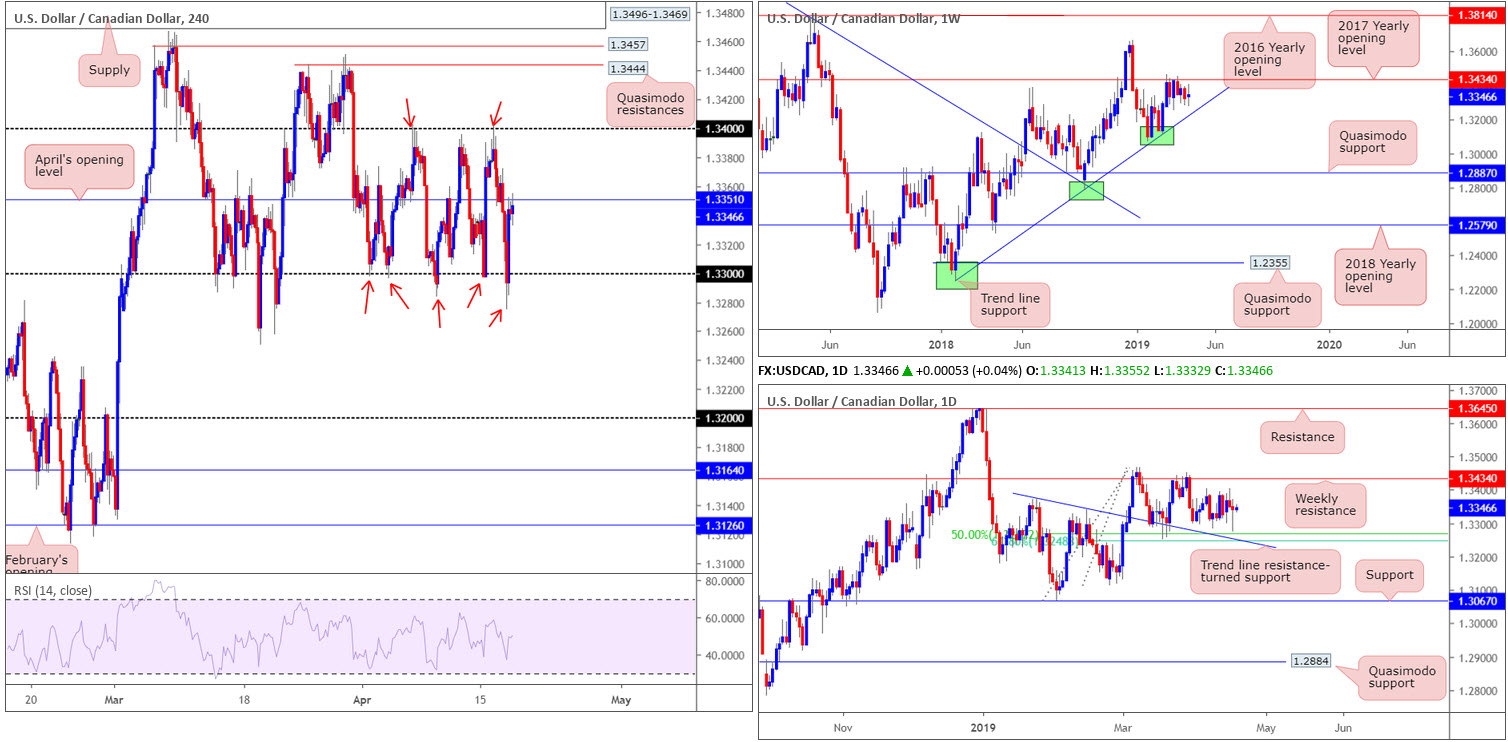Select the red 1.38140 price tag
Screen dimensions: 1508x742
tap(1478, 16)
